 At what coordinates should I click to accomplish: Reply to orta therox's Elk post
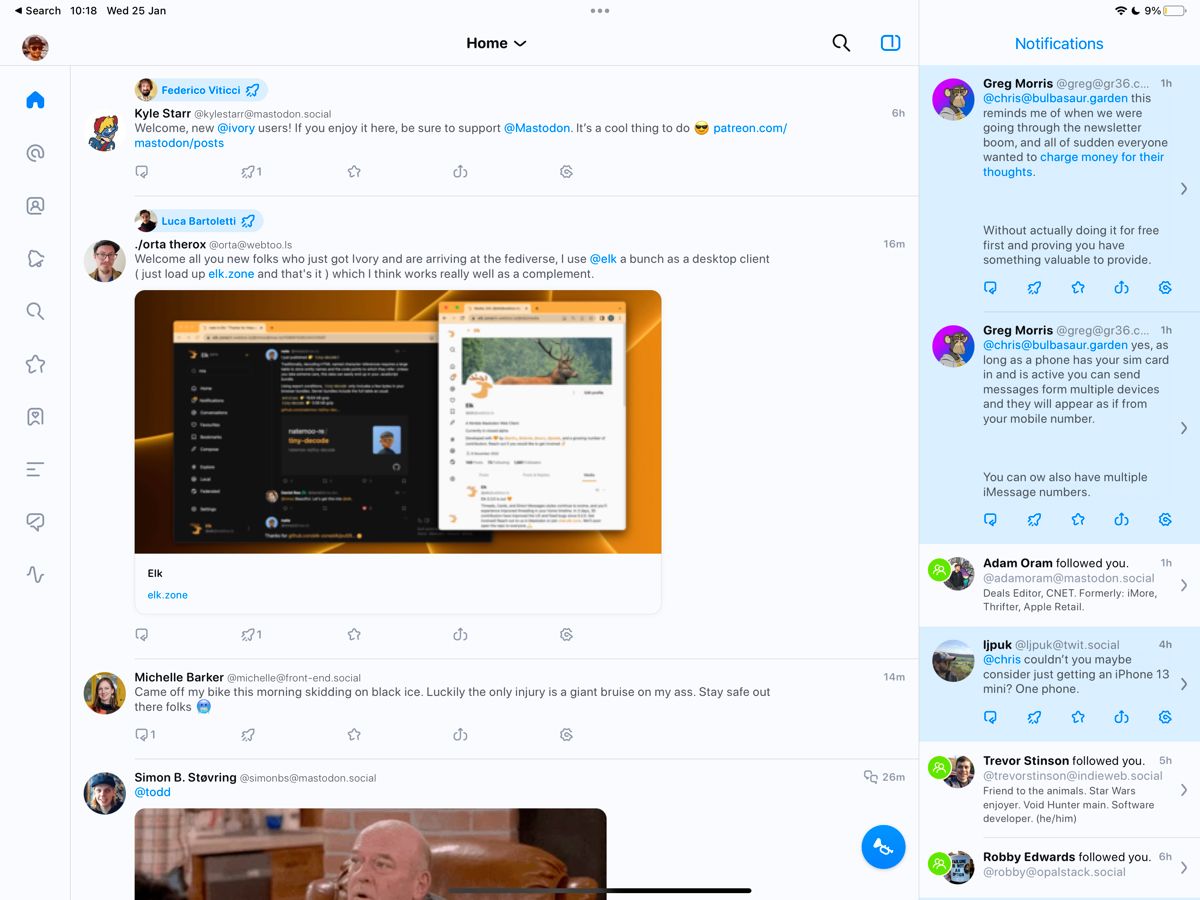pyautogui.click(x=142, y=634)
